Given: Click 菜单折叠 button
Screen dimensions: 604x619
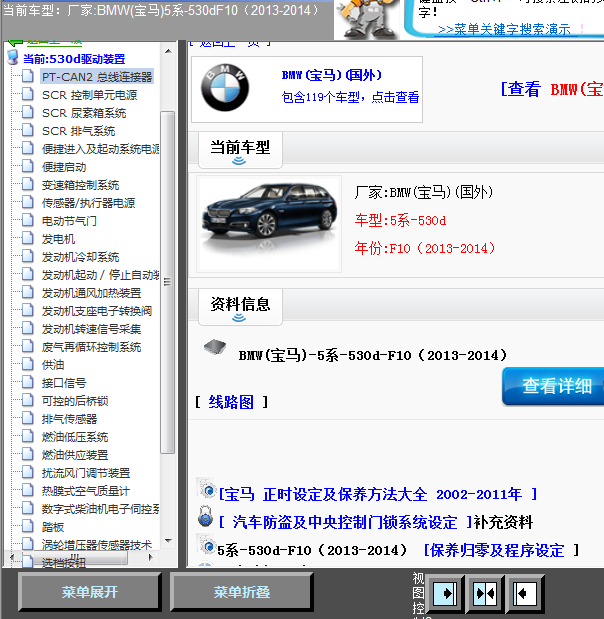Looking at the screenshot, I should [242, 592].
